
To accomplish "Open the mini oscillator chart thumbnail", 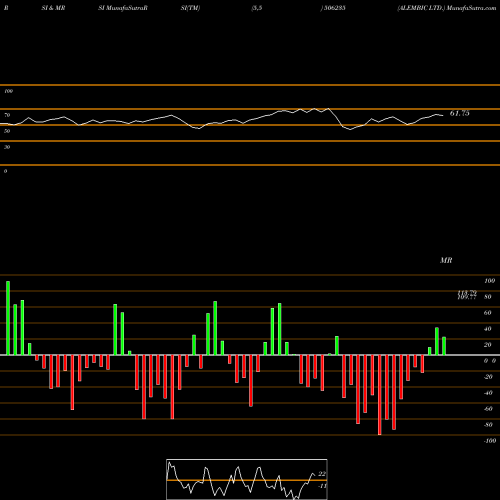I will click(x=247, y=479).
